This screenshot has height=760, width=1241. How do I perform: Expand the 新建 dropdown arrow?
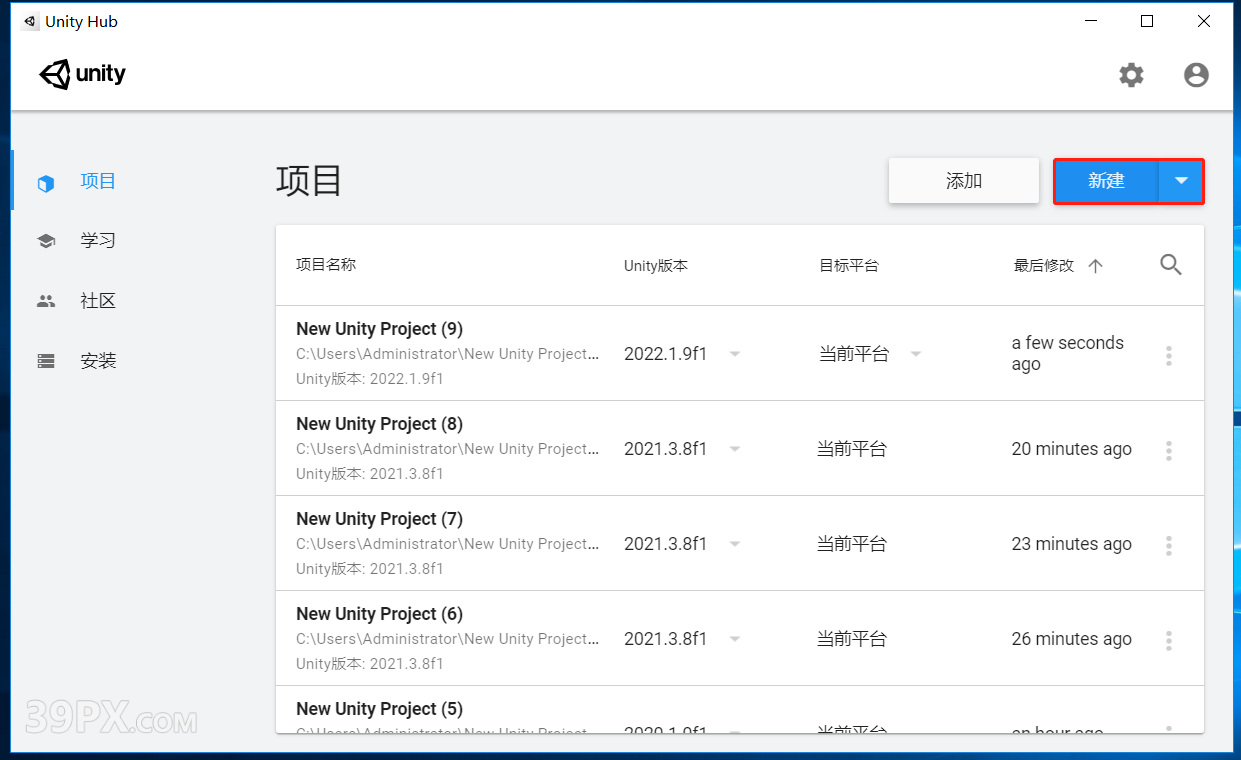coord(1181,181)
